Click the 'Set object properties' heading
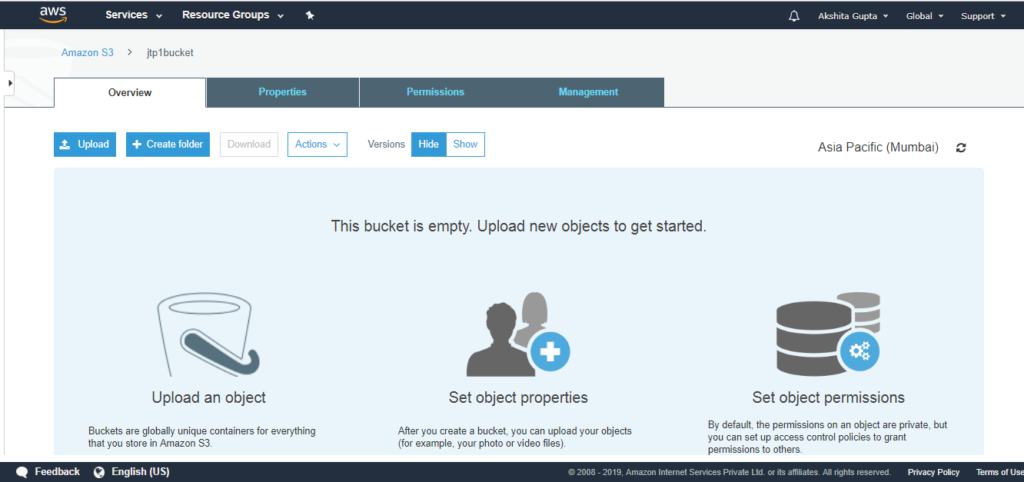The height and width of the screenshot is (482, 1024). coord(518,397)
